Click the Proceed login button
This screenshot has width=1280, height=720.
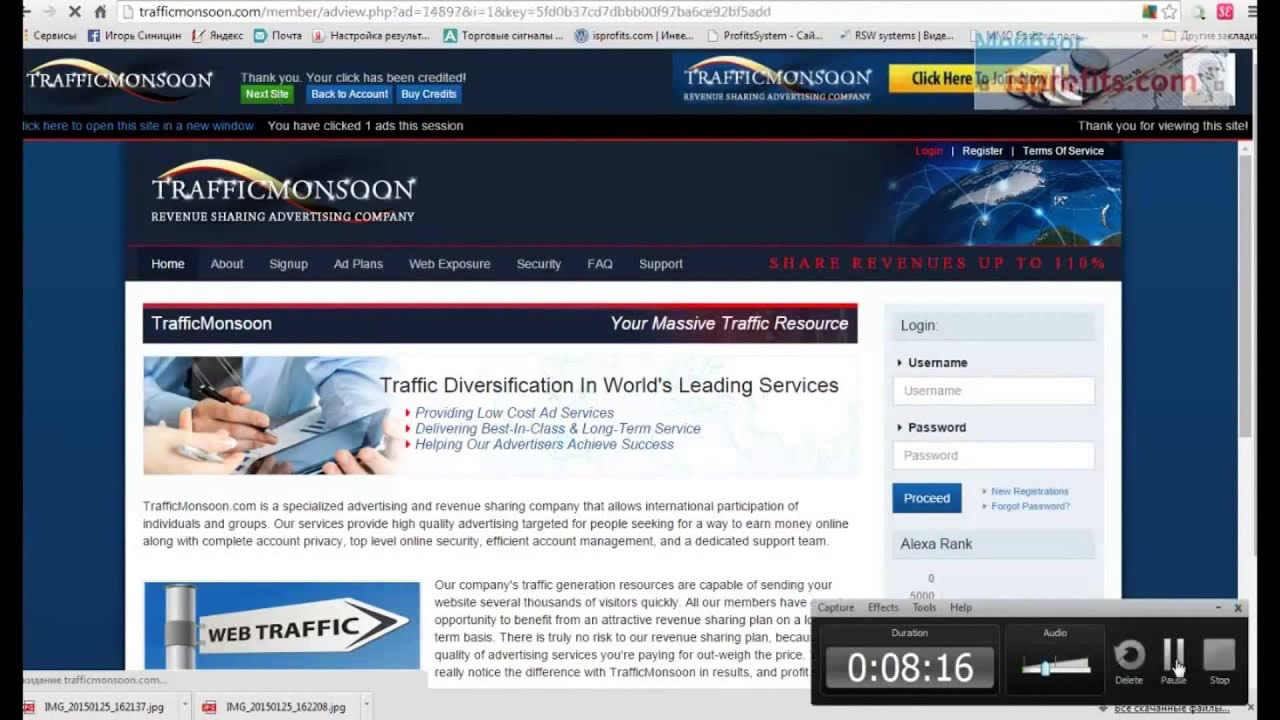pyautogui.click(x=927, y=498)
